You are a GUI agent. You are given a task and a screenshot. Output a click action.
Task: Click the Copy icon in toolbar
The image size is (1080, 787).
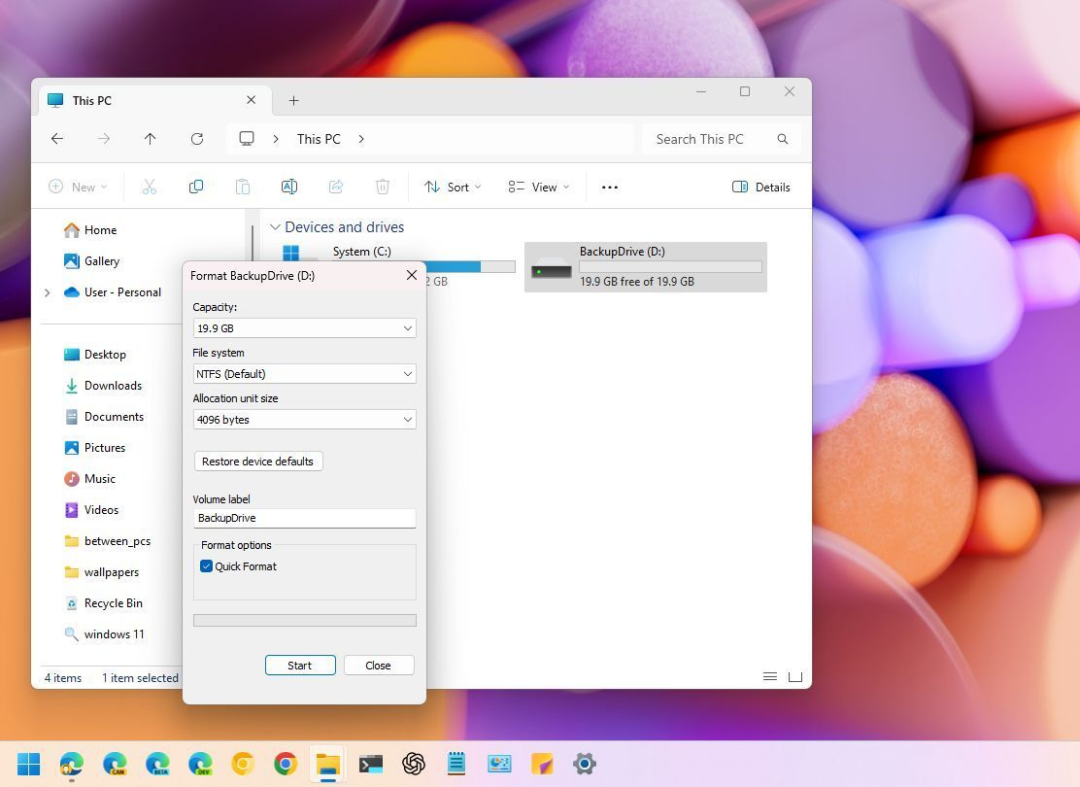tap(196, 187)
